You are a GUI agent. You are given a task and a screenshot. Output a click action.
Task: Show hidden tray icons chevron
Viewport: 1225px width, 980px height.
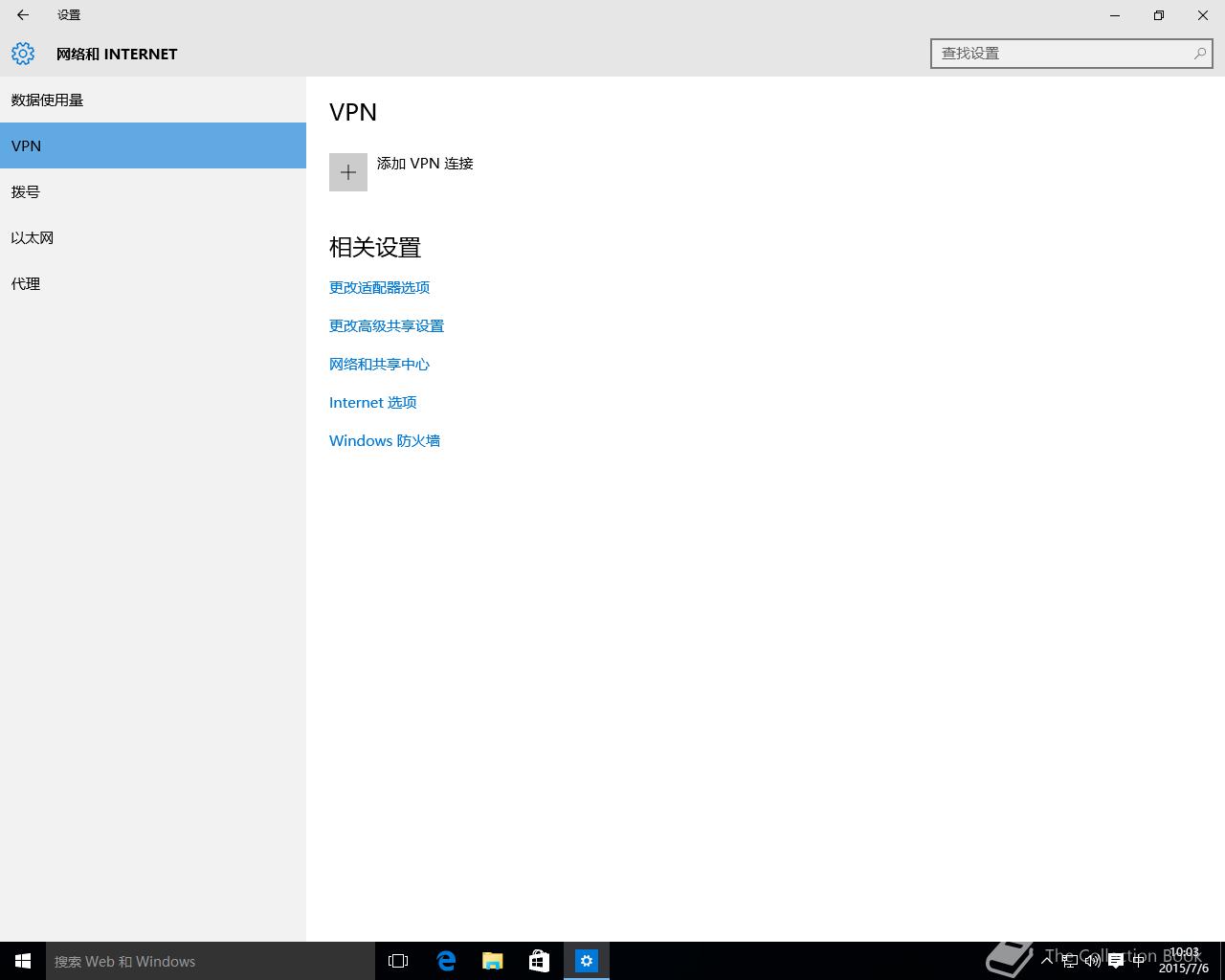[1047, 961]
